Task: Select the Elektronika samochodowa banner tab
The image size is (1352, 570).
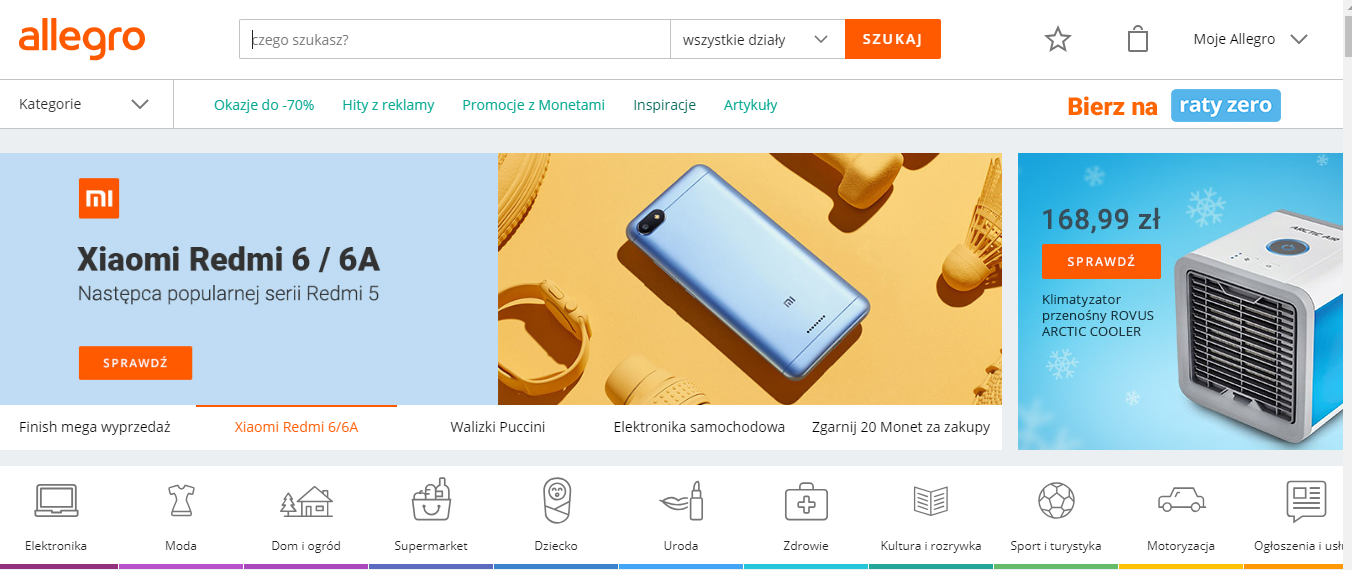Action: point(699,427)
